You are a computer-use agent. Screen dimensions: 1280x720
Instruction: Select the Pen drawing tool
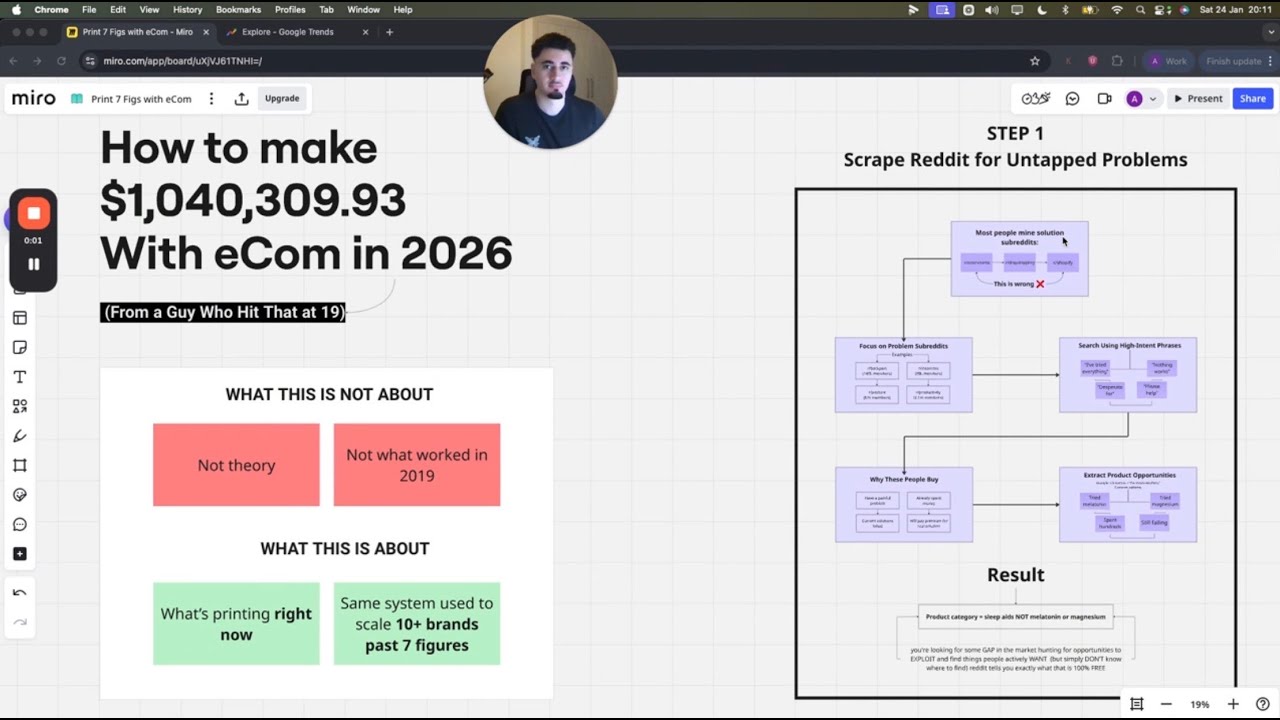coord(19,436)
